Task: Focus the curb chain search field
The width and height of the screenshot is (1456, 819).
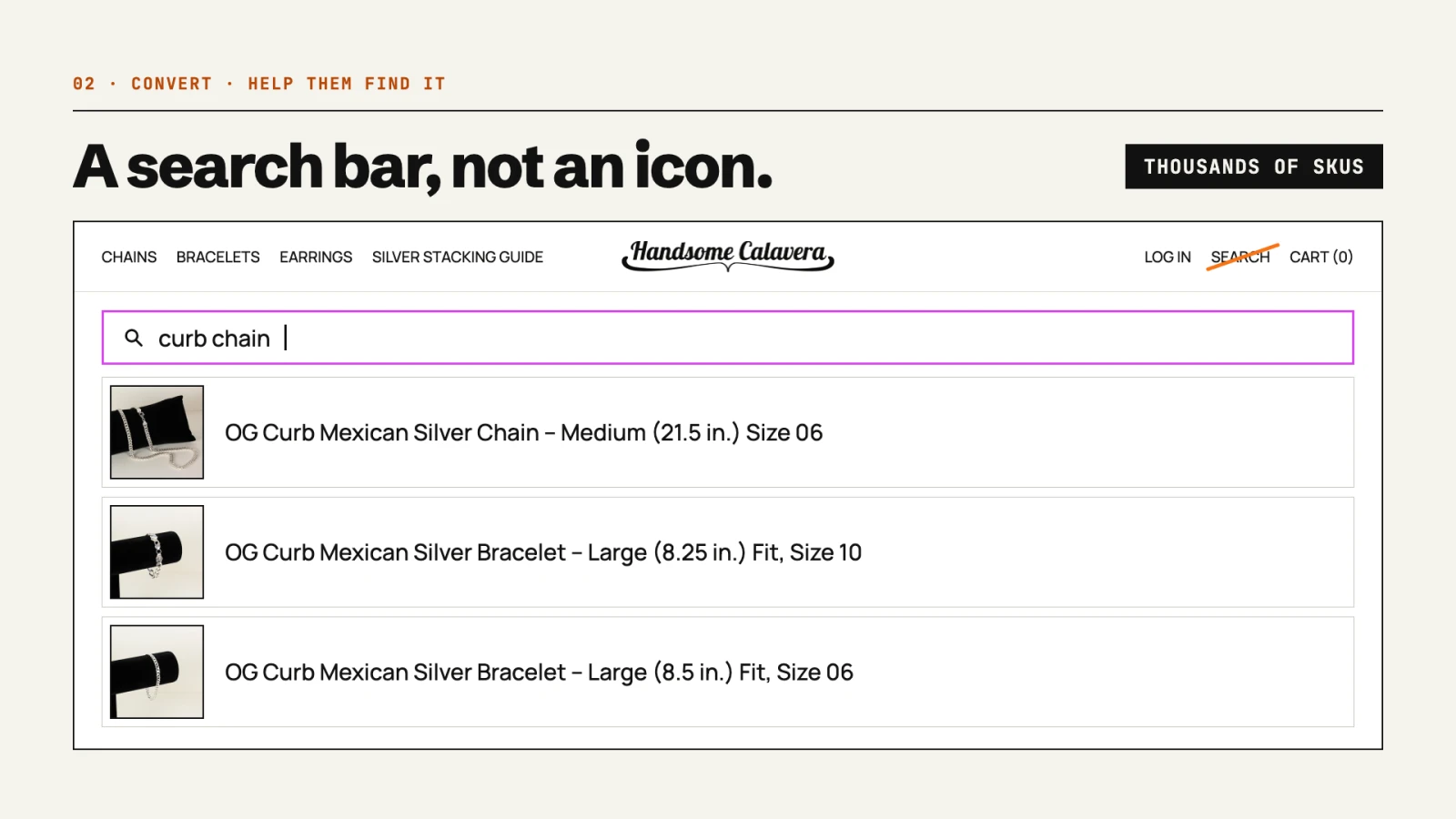Action: 728,338
